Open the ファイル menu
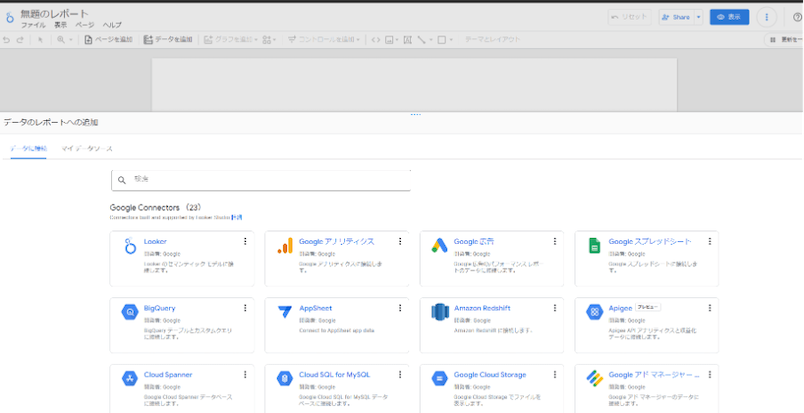This screenshot has height=413, width=804. pyautogui.click(x=33, y=25)
